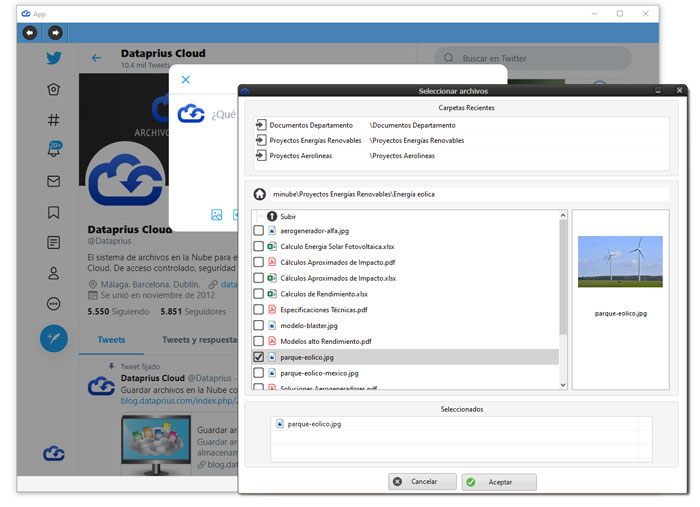Click PDF icon of Especificaciones Técnicas.pdf

pyautogui.click(x=272, y=309)
